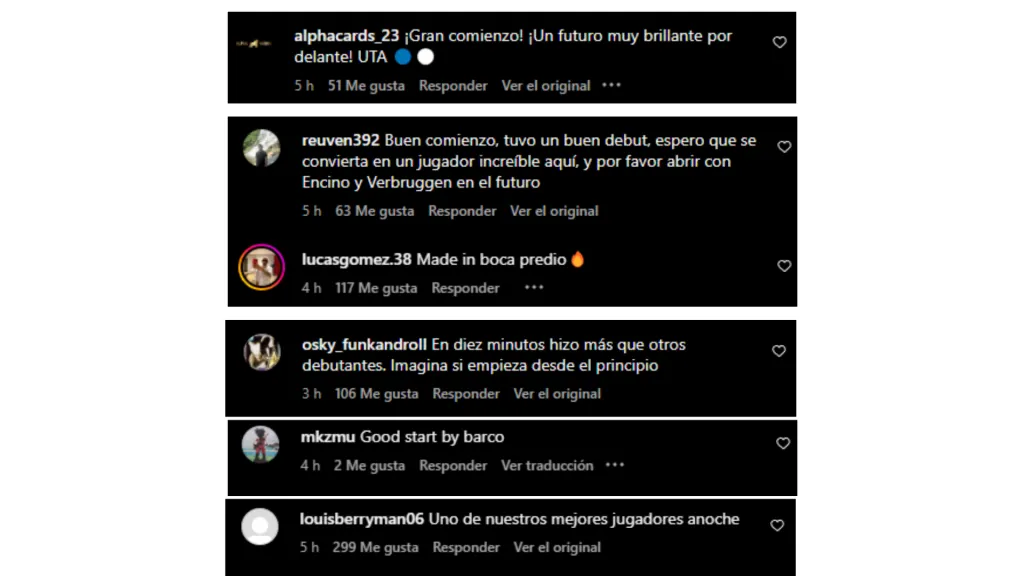The image size is (1024, 576).
Task: Heart the mkzmu comment
Action: point(782,443)
